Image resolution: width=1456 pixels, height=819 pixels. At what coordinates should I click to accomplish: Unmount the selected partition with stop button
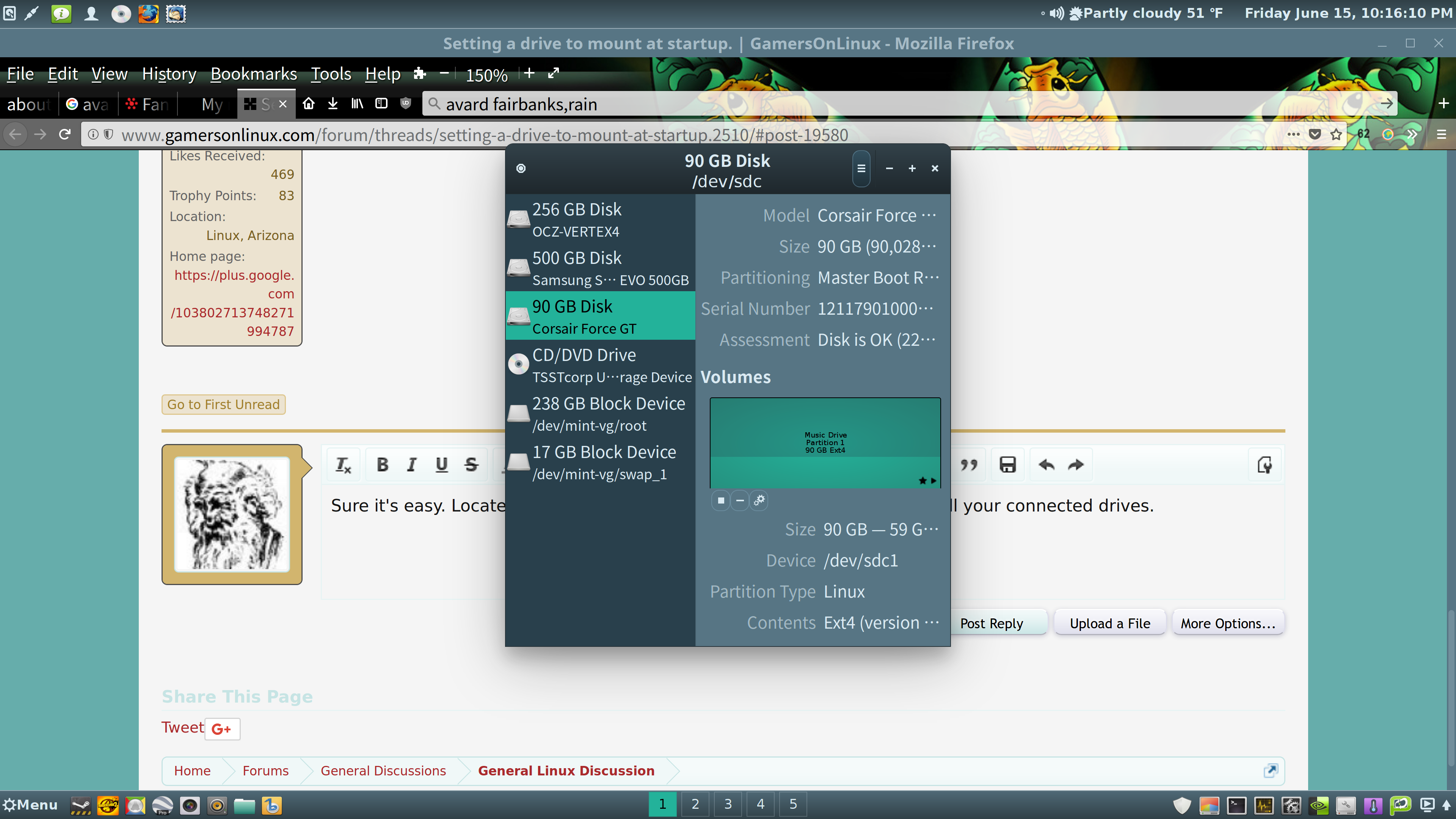pyautogui.click(x=721, y=500)
